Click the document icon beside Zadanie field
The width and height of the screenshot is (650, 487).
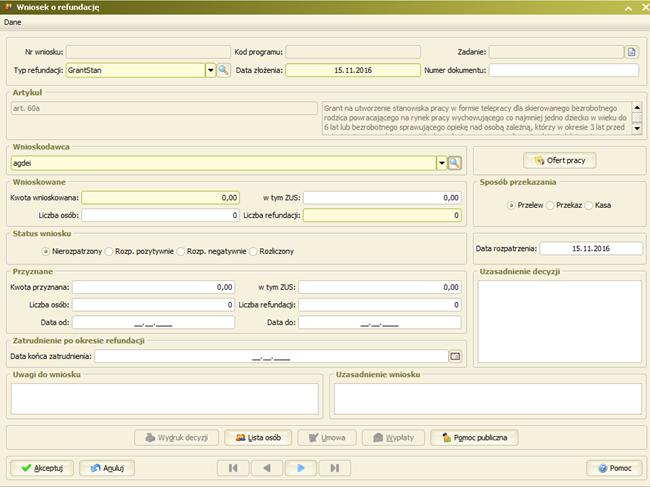pyautogui.click(x=631, y=52)
